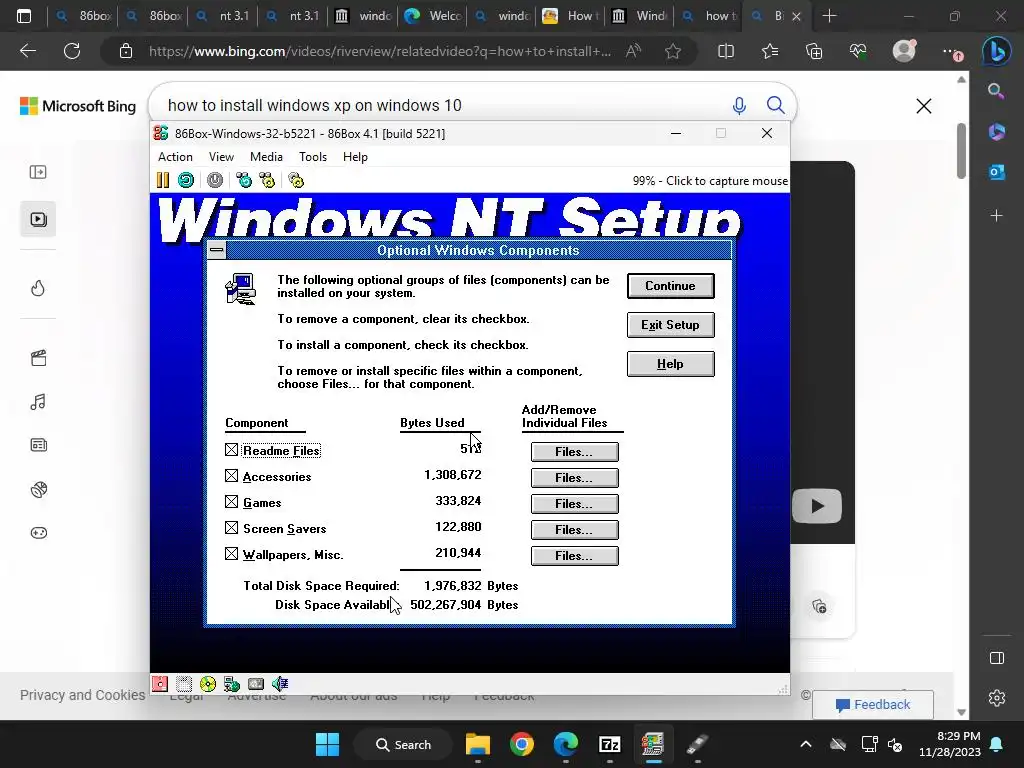The height and width of the screenshot is (768, 1024).
Task: Open the news sidebar icon
Action: (x=38, y=445)
